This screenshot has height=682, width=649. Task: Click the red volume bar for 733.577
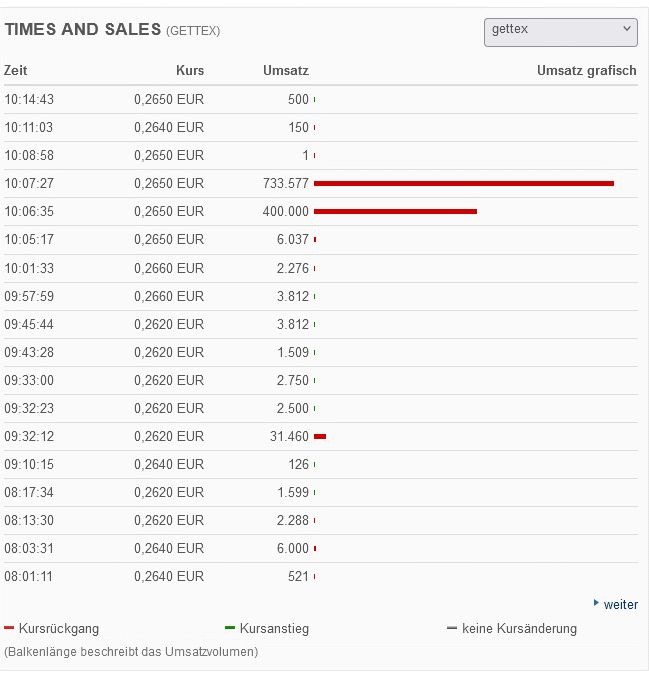[463, 183]
